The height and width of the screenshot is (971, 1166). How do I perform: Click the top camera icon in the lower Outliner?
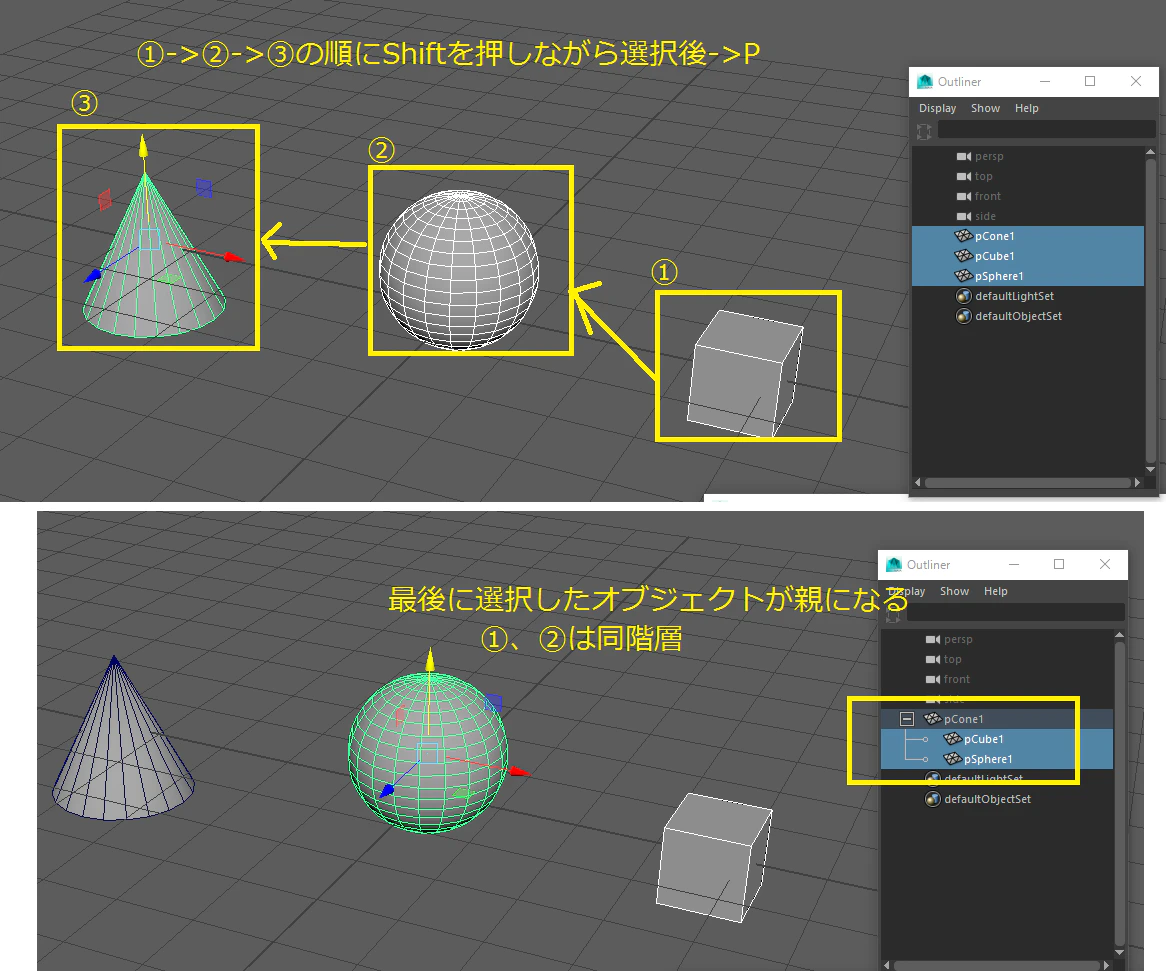coord(933,659)
